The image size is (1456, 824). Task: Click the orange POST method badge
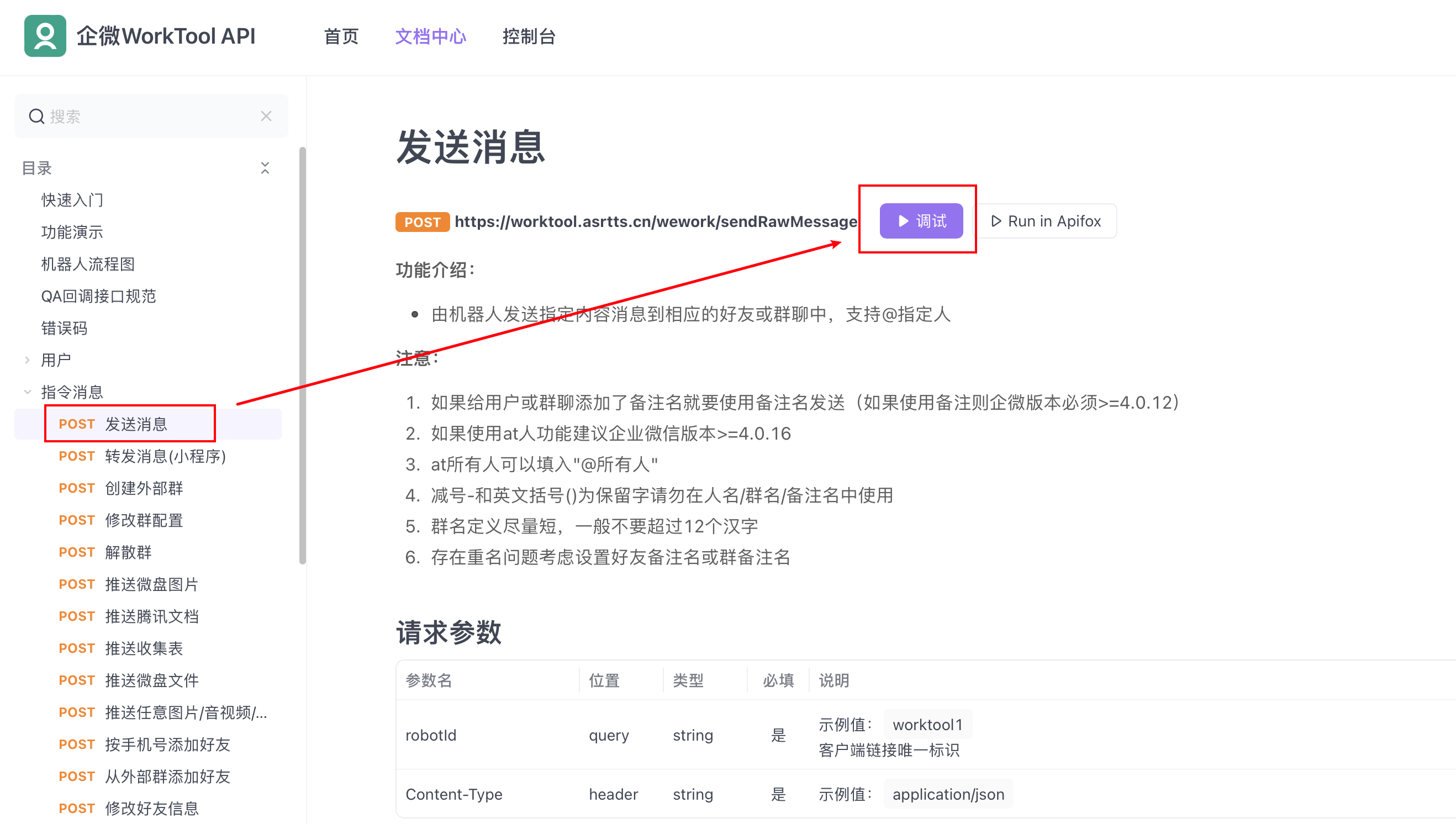point(422,222)
